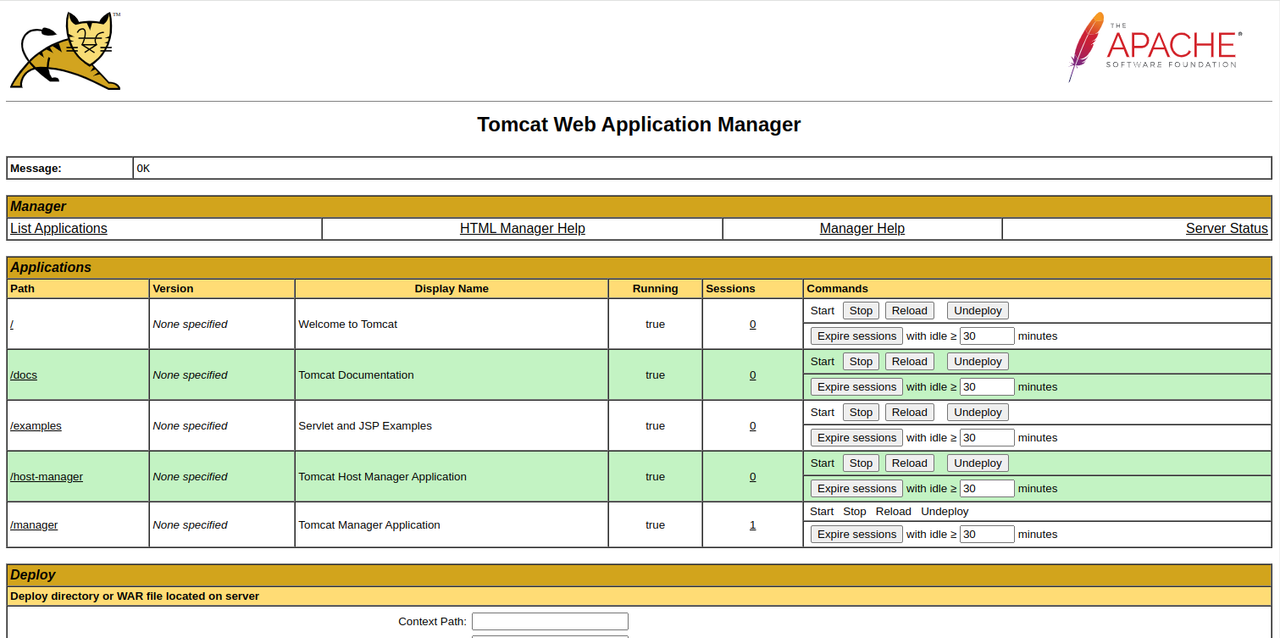Expire sessions for Tomcat Host Manager
1280x638 pixels.
coord(857,489)
